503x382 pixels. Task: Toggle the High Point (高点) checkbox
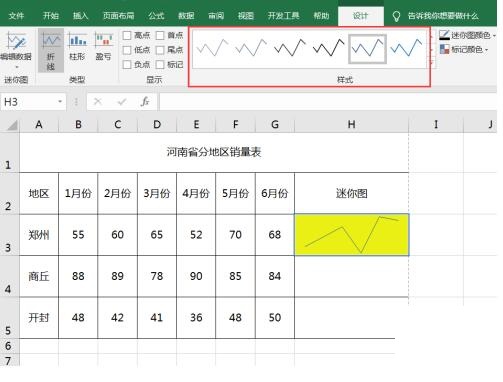tap(127, 35)
